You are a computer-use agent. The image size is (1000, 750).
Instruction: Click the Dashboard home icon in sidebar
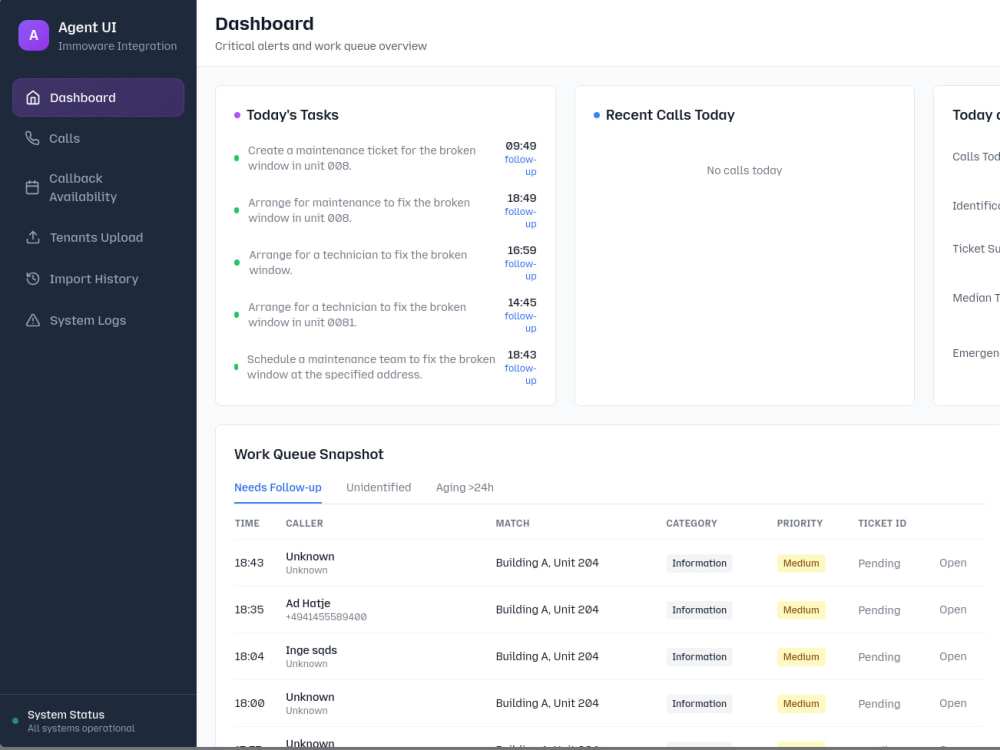coord(33,98)
